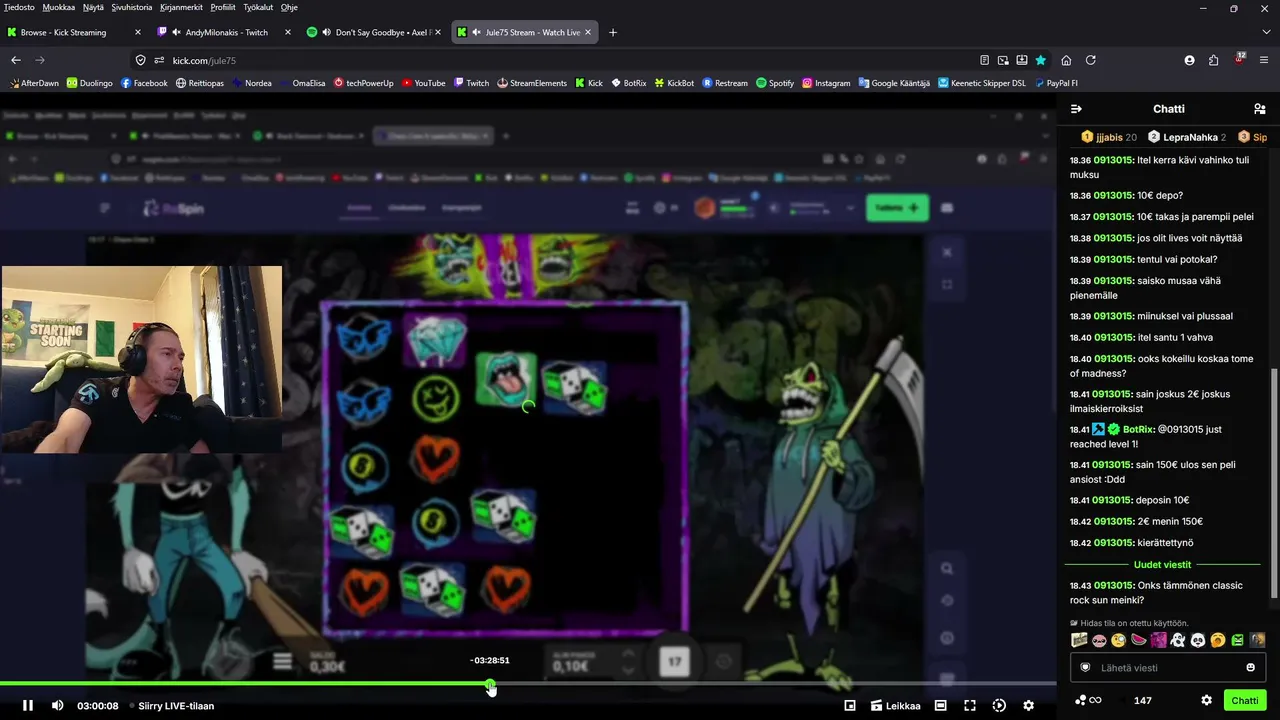Click the Uudet viestit new messages divider
Screen dimensions: 1280x720
pyautogui.click(x=1162, y=565)
